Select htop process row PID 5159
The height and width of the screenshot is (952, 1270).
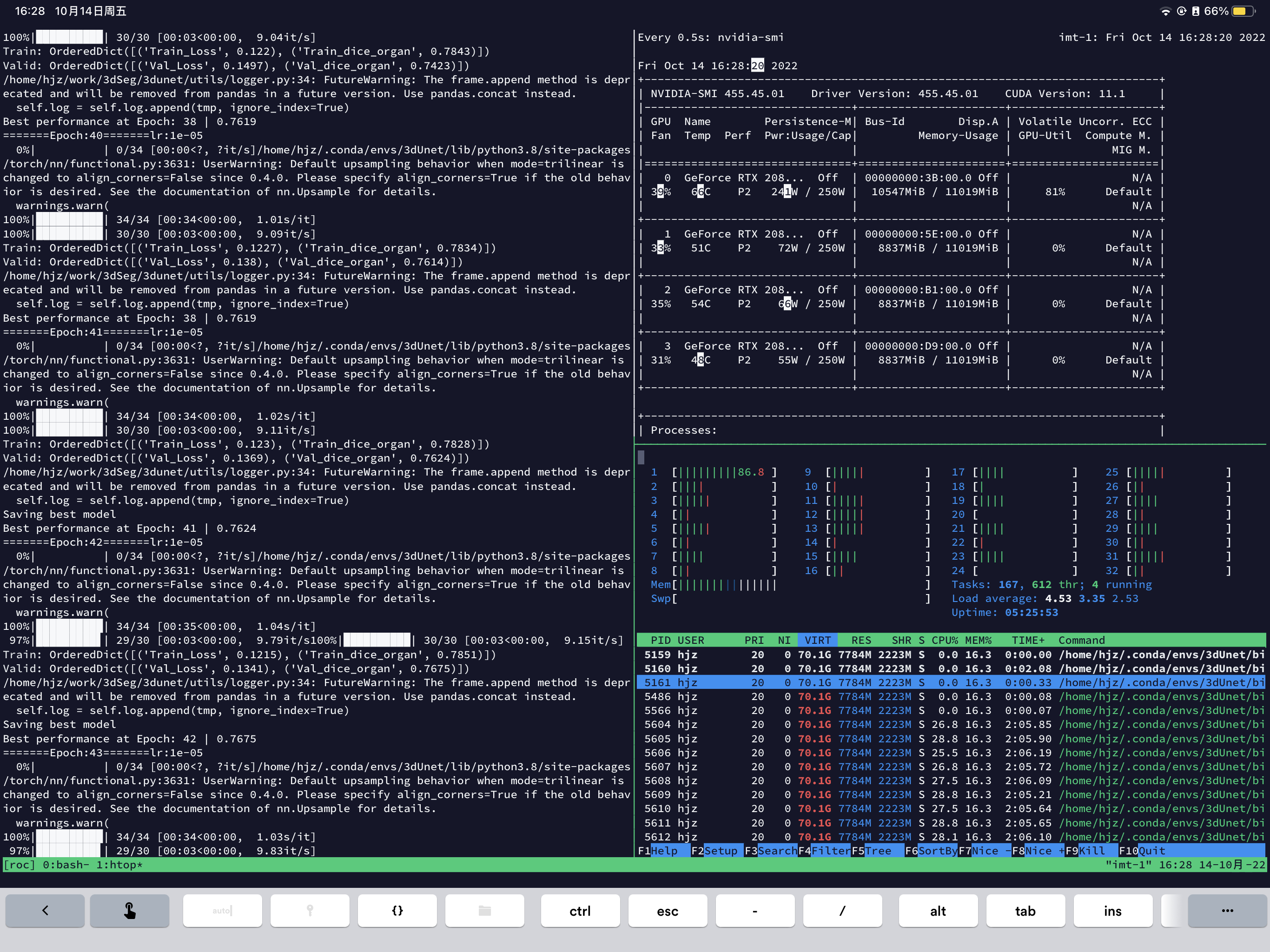point(952,654)
